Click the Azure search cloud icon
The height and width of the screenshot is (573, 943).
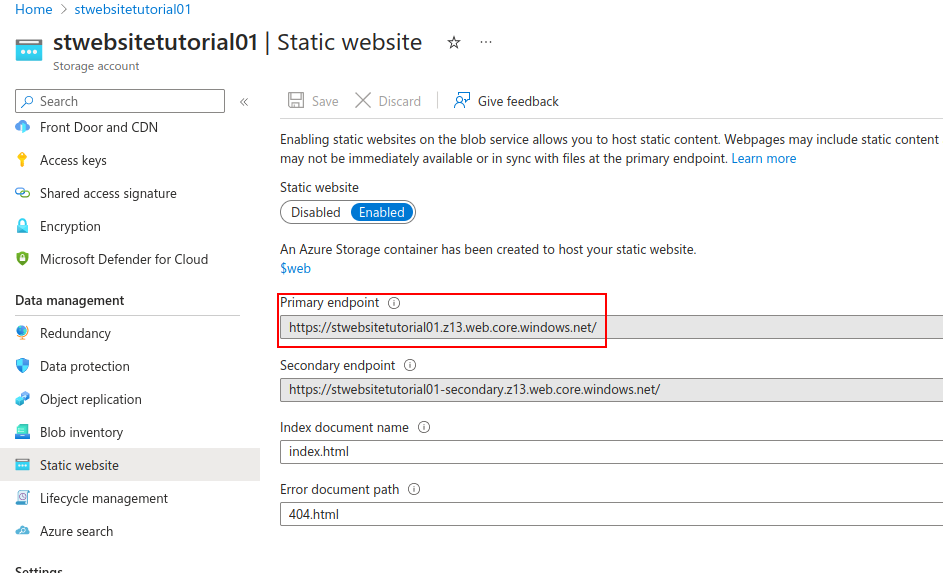pyautogui.click(x=22, y=530)
